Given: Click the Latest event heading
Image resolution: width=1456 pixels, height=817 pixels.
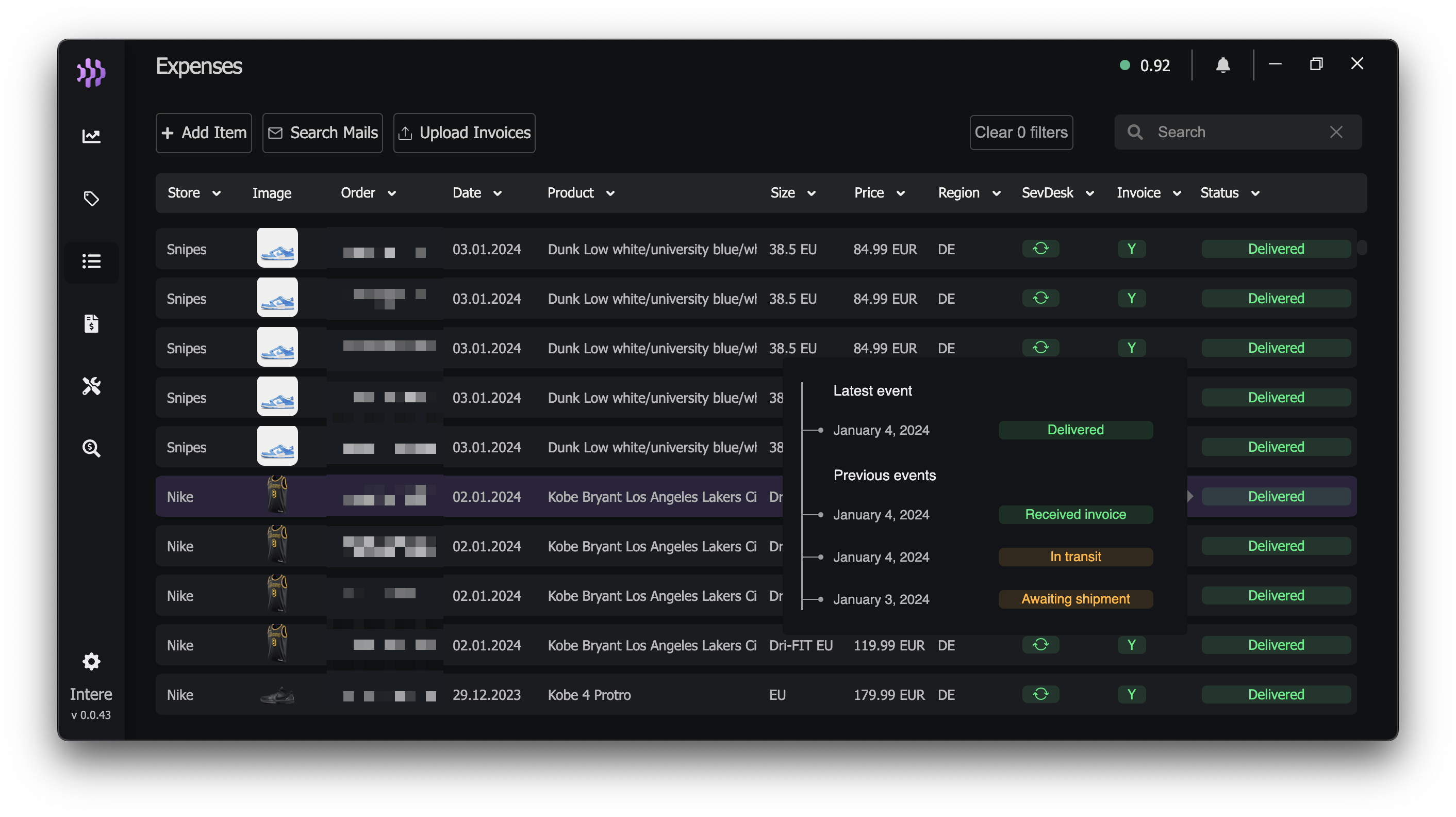Looking at the screenshot, I should [872, 390].
